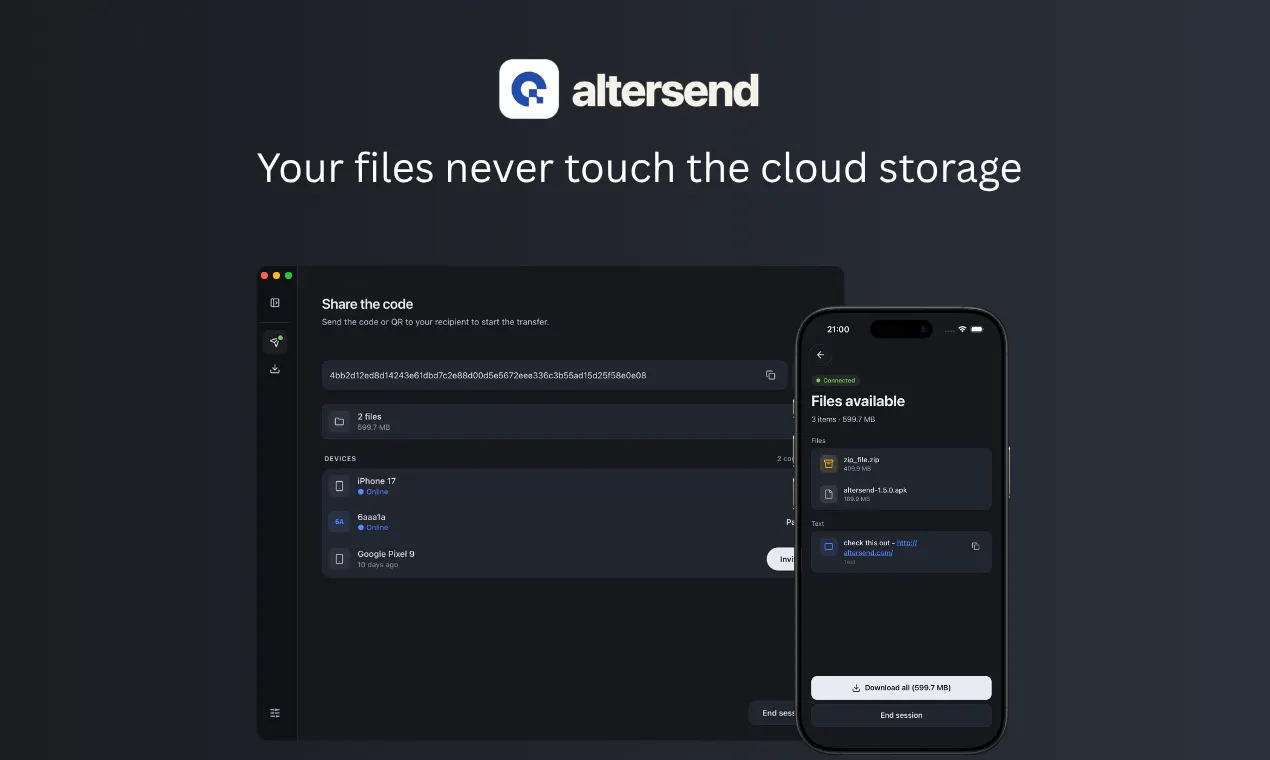
Task: Click the 6A avatar badge
Action: click(x=339, y=521)
